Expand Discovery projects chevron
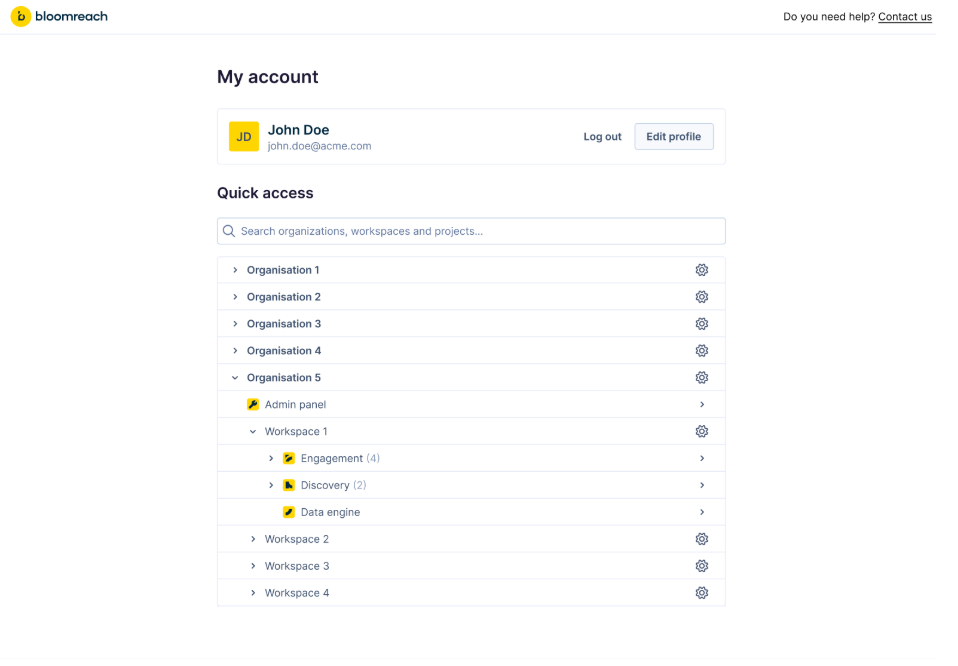The height and width of the screenshot is (666, 958). tap(271, 485)
